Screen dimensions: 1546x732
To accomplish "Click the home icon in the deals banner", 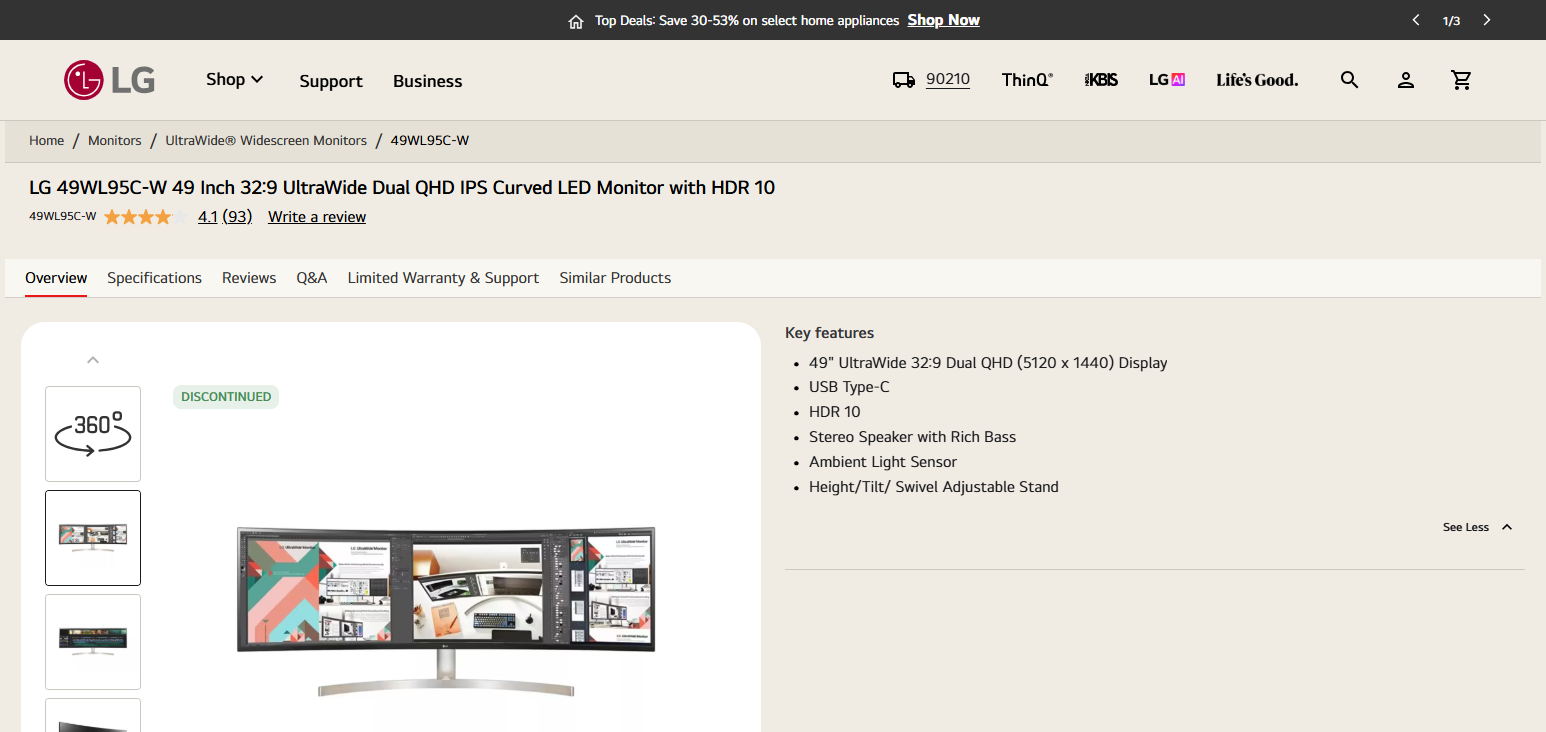I will [575, 20].
